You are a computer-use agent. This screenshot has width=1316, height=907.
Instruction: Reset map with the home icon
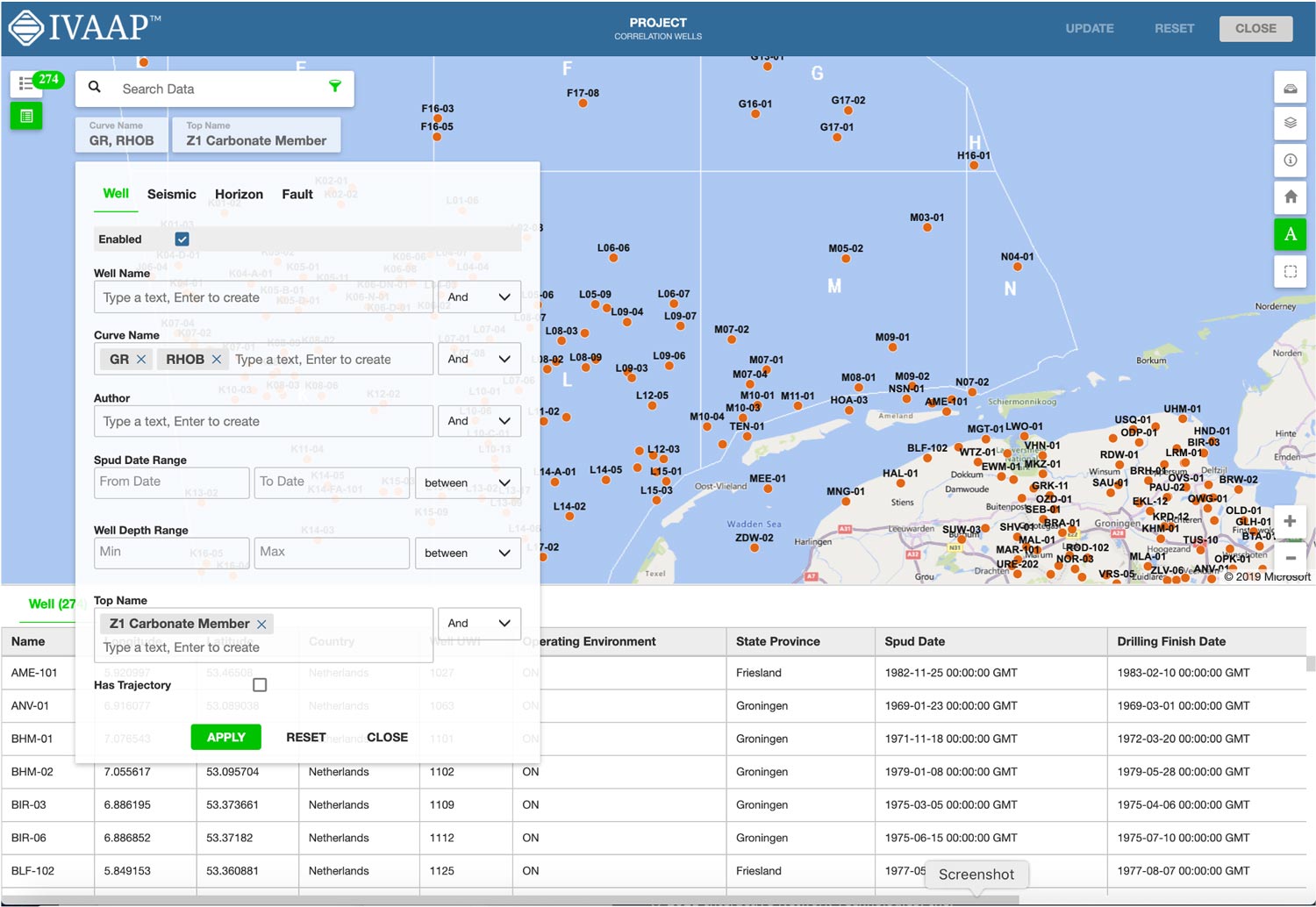[1290, 197]
